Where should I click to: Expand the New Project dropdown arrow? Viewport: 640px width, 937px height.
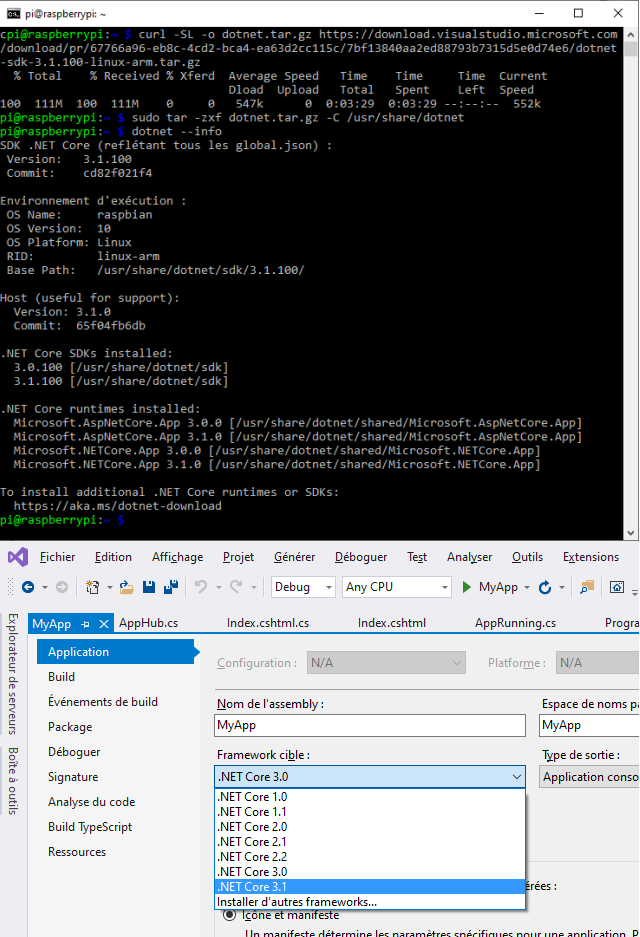point(109,588)
